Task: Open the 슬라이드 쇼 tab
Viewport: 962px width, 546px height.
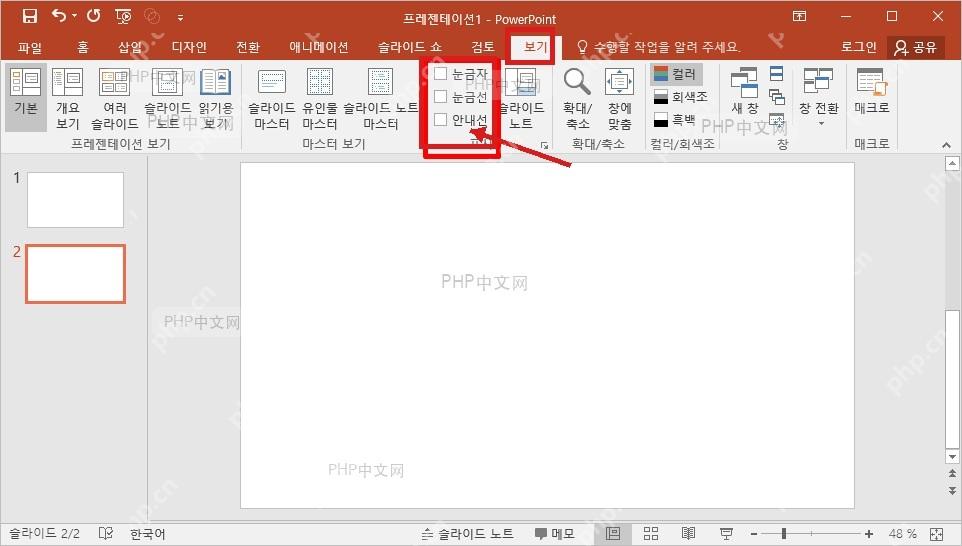Action: tap(409, 47)
